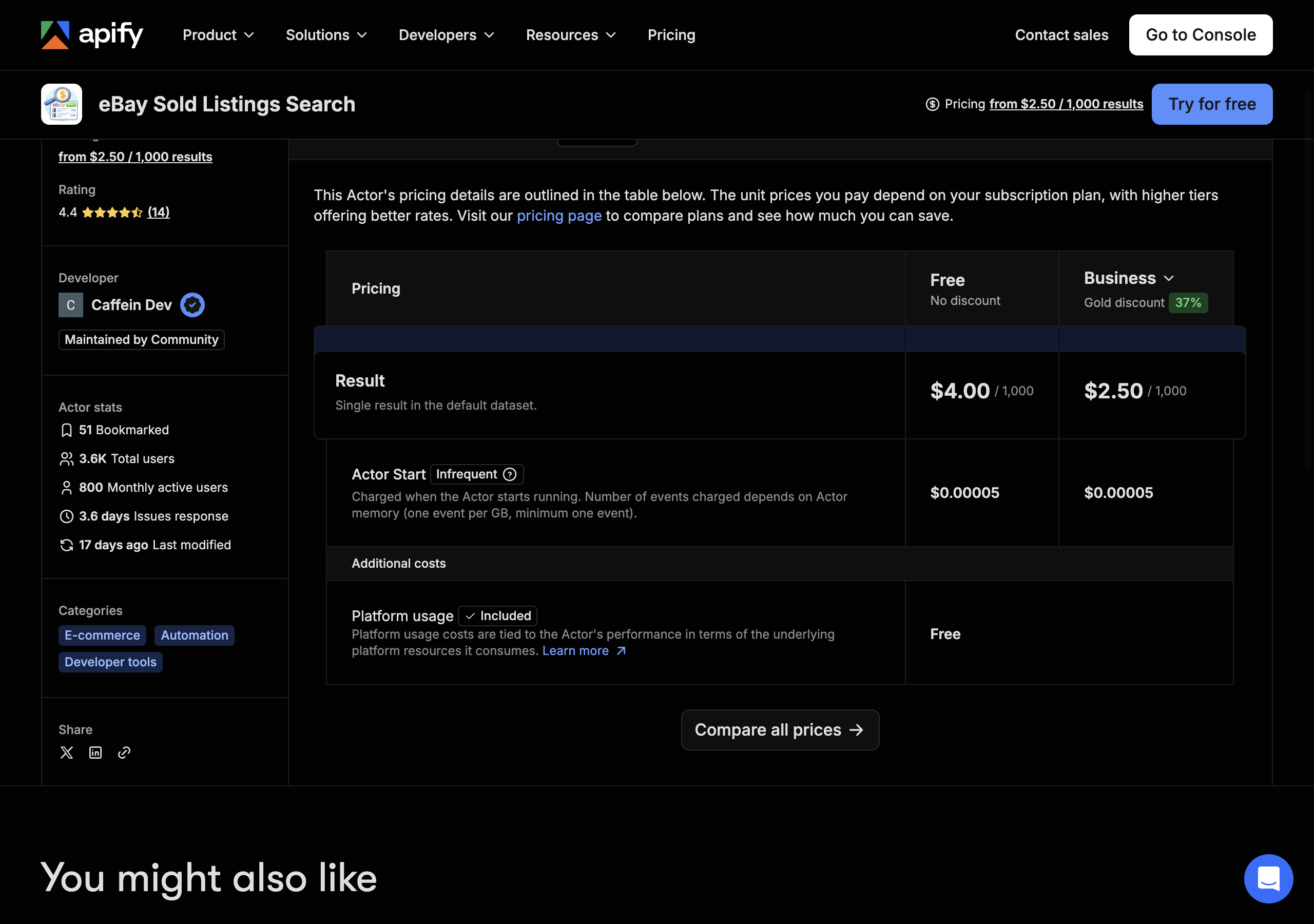Click the eBay Sold Listings actor icon
This screenshot has width=1314, height=924.
point(61,104)
